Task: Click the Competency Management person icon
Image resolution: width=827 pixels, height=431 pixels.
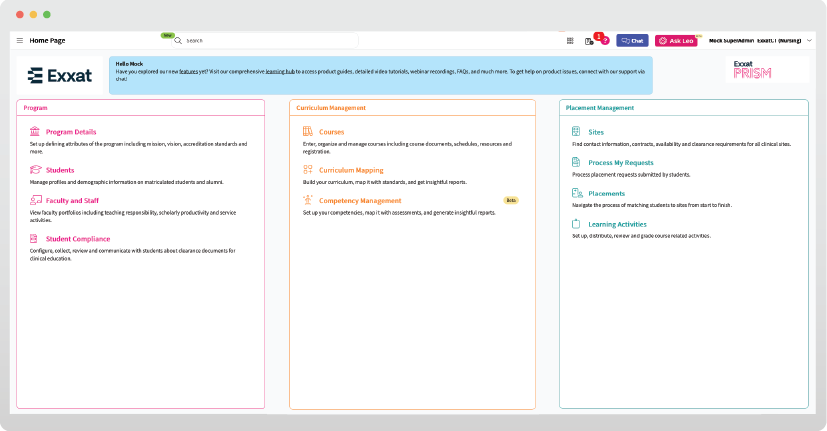Action: pyautogui.click(x=308, y=200)
